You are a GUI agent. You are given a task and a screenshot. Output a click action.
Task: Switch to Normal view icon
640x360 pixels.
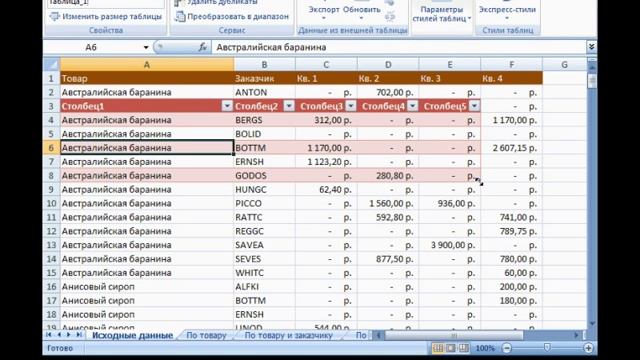click(438, 348)
